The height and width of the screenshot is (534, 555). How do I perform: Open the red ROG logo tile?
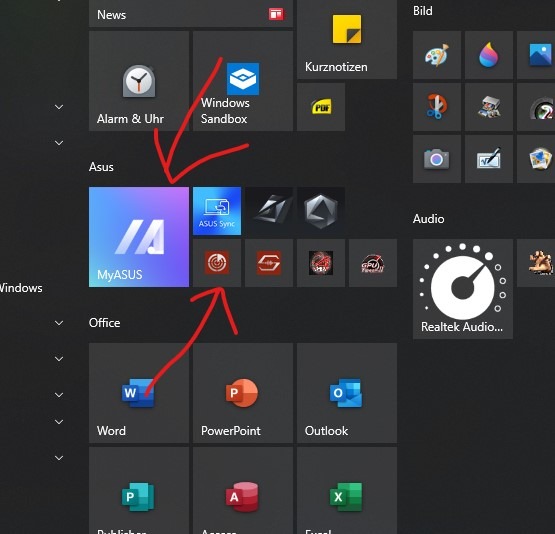point(321,263)
